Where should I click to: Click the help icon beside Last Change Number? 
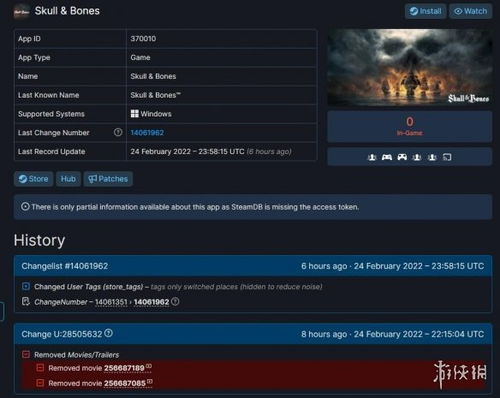click(118, 132)
